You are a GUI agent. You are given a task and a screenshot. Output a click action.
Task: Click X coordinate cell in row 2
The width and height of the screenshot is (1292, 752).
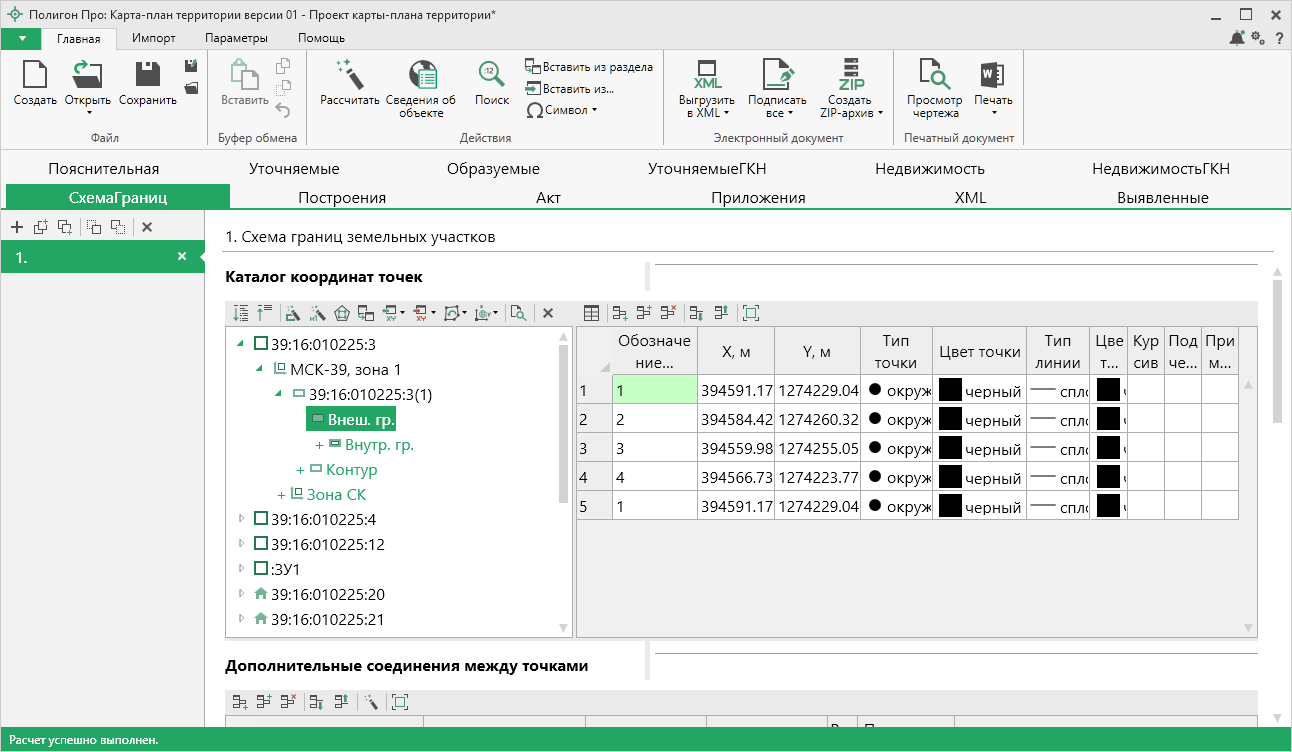736,419
